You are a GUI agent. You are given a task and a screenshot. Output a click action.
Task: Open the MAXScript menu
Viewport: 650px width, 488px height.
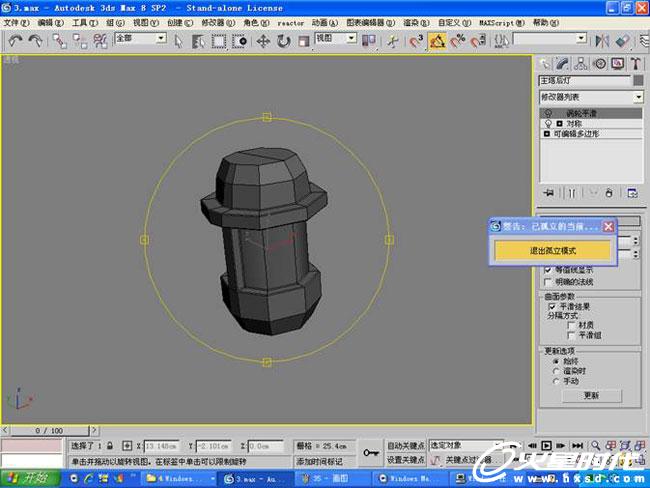point(502,23)
